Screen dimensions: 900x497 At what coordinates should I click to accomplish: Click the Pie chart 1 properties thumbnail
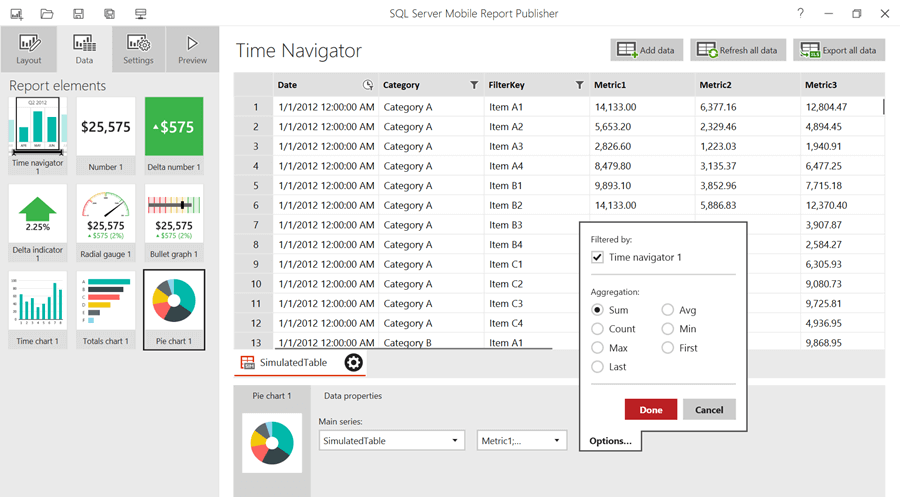[x=272, y=443]
